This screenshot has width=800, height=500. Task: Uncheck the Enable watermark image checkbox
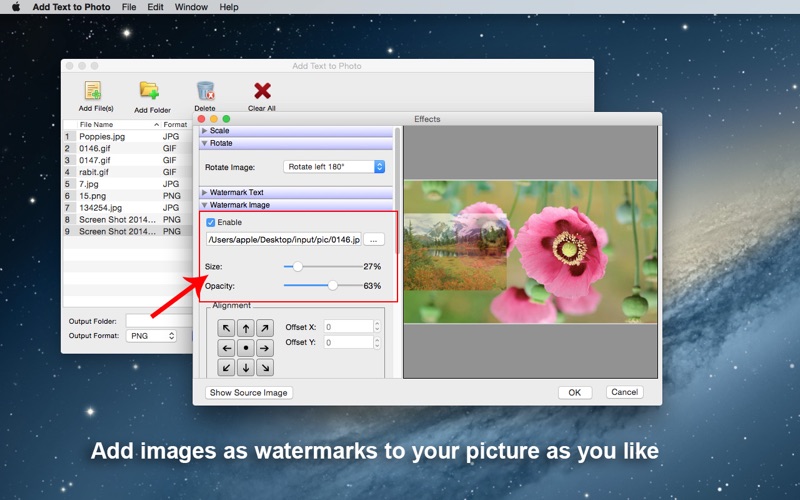coord(211,222)
